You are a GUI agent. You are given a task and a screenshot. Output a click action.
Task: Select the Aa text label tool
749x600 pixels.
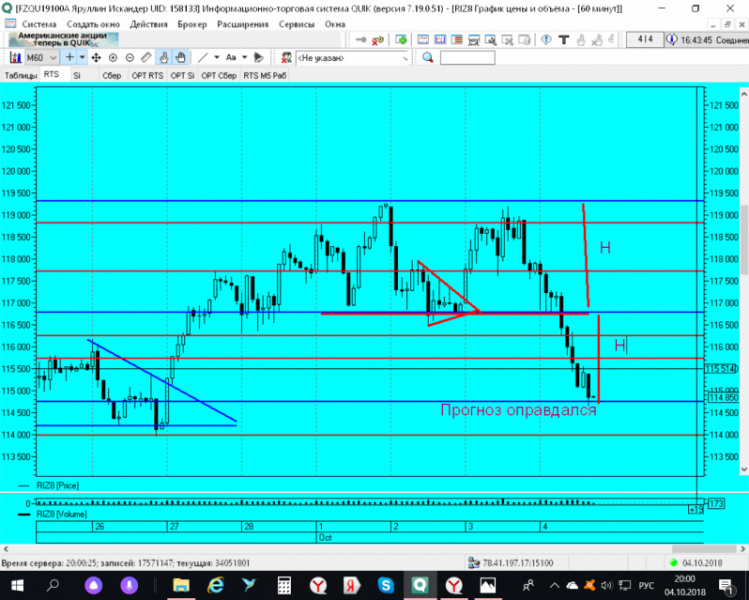pos(231,58)
